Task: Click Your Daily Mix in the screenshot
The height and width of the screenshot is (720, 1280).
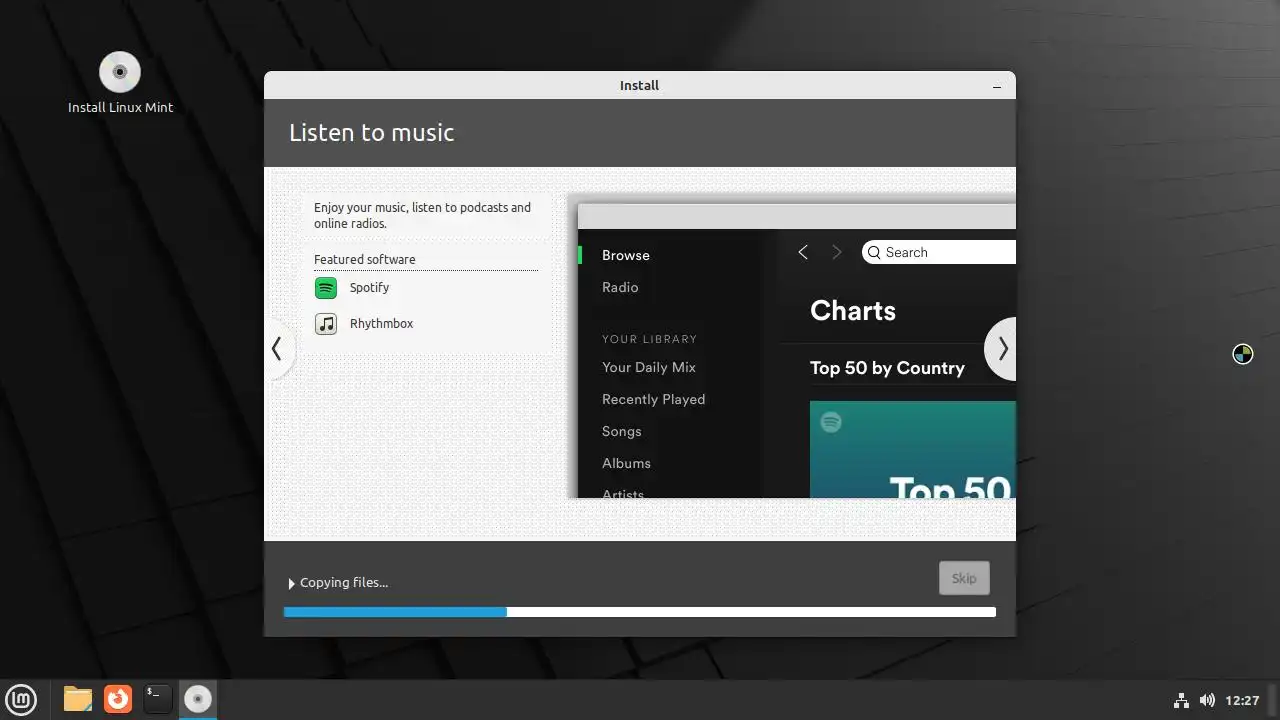Action: click(648, 367)
